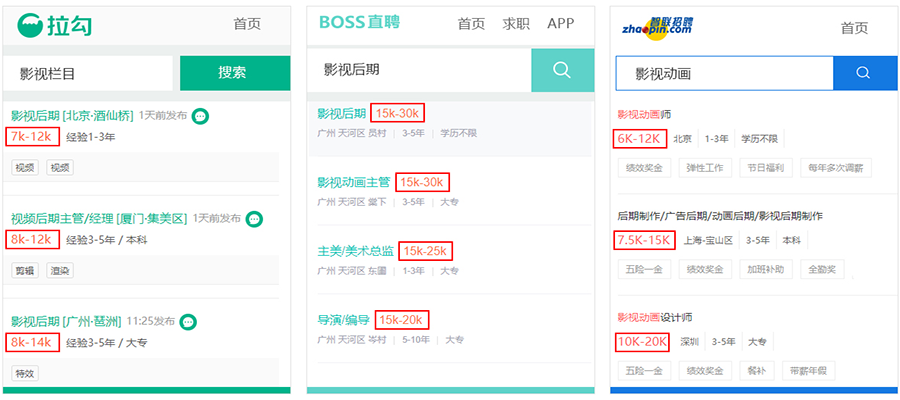Open 主美/美术总监 job posting
900x400 pixels.
pos(355,251)
